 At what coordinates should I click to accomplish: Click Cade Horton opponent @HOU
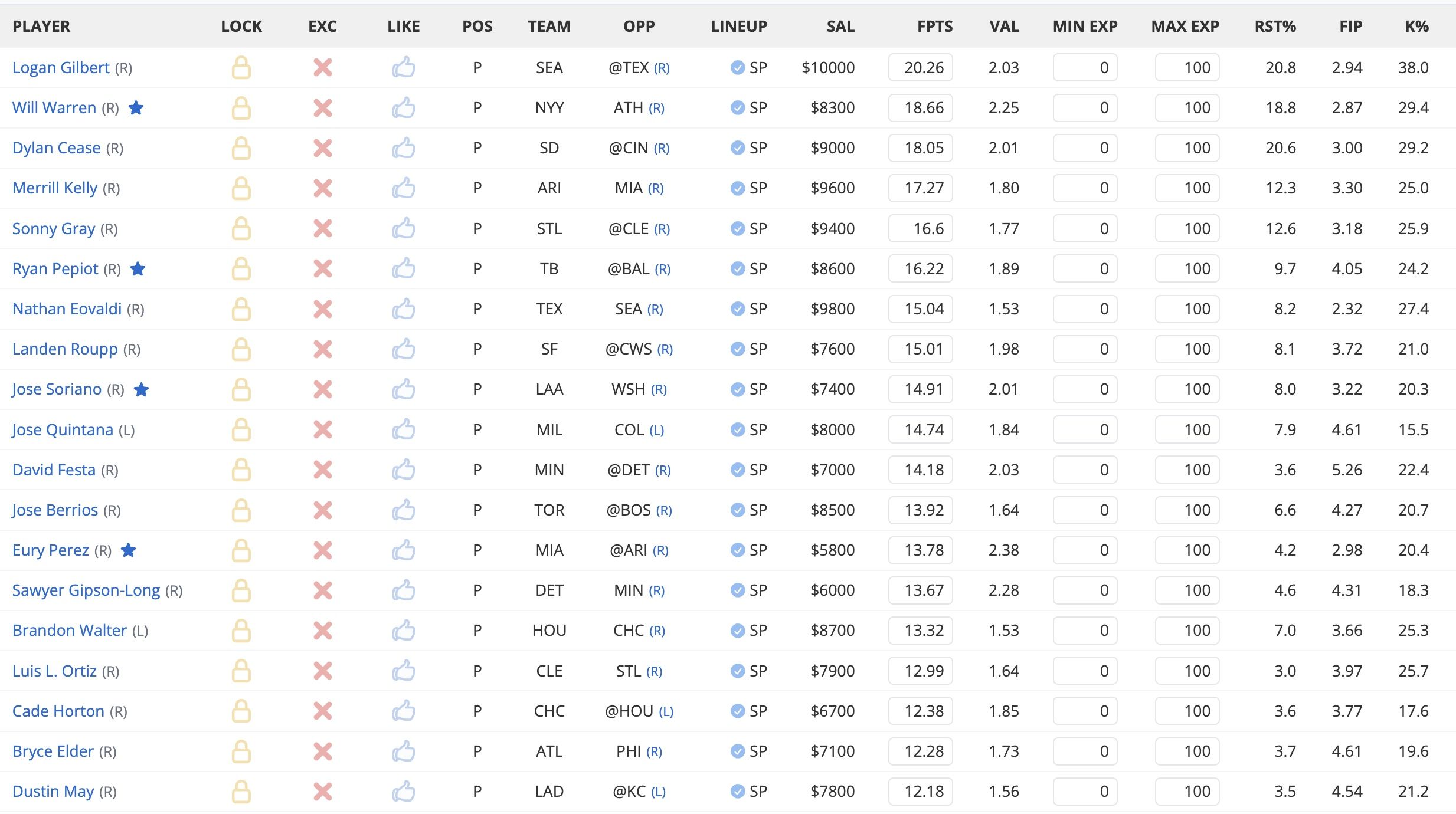[629, 711]
